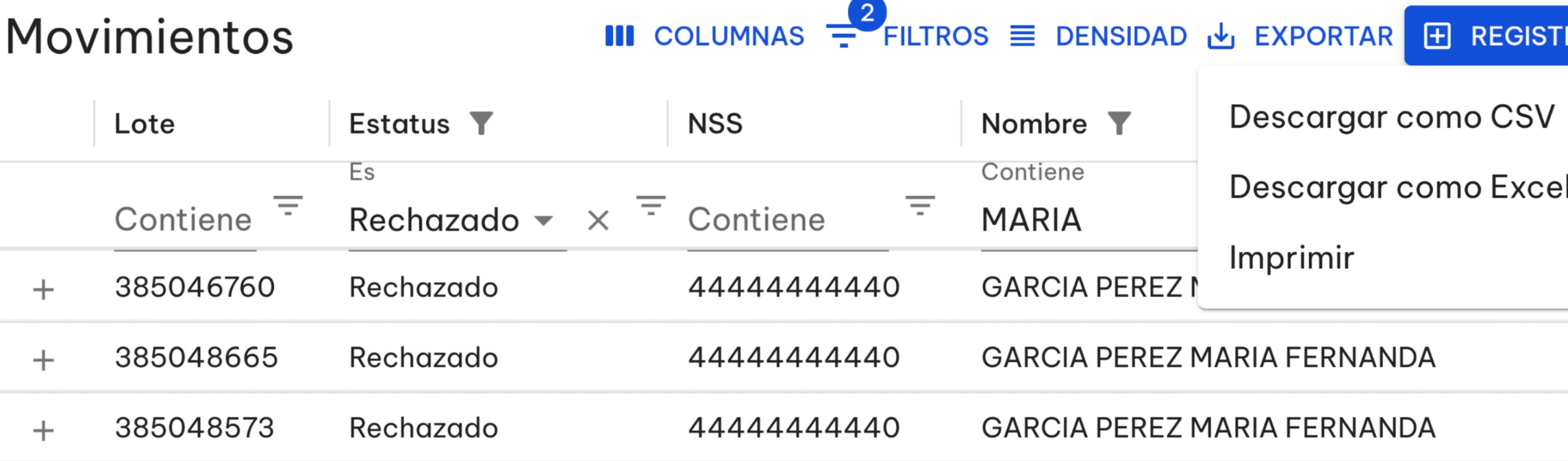Click the Exportar download icon

click(x=1221, y=36)
